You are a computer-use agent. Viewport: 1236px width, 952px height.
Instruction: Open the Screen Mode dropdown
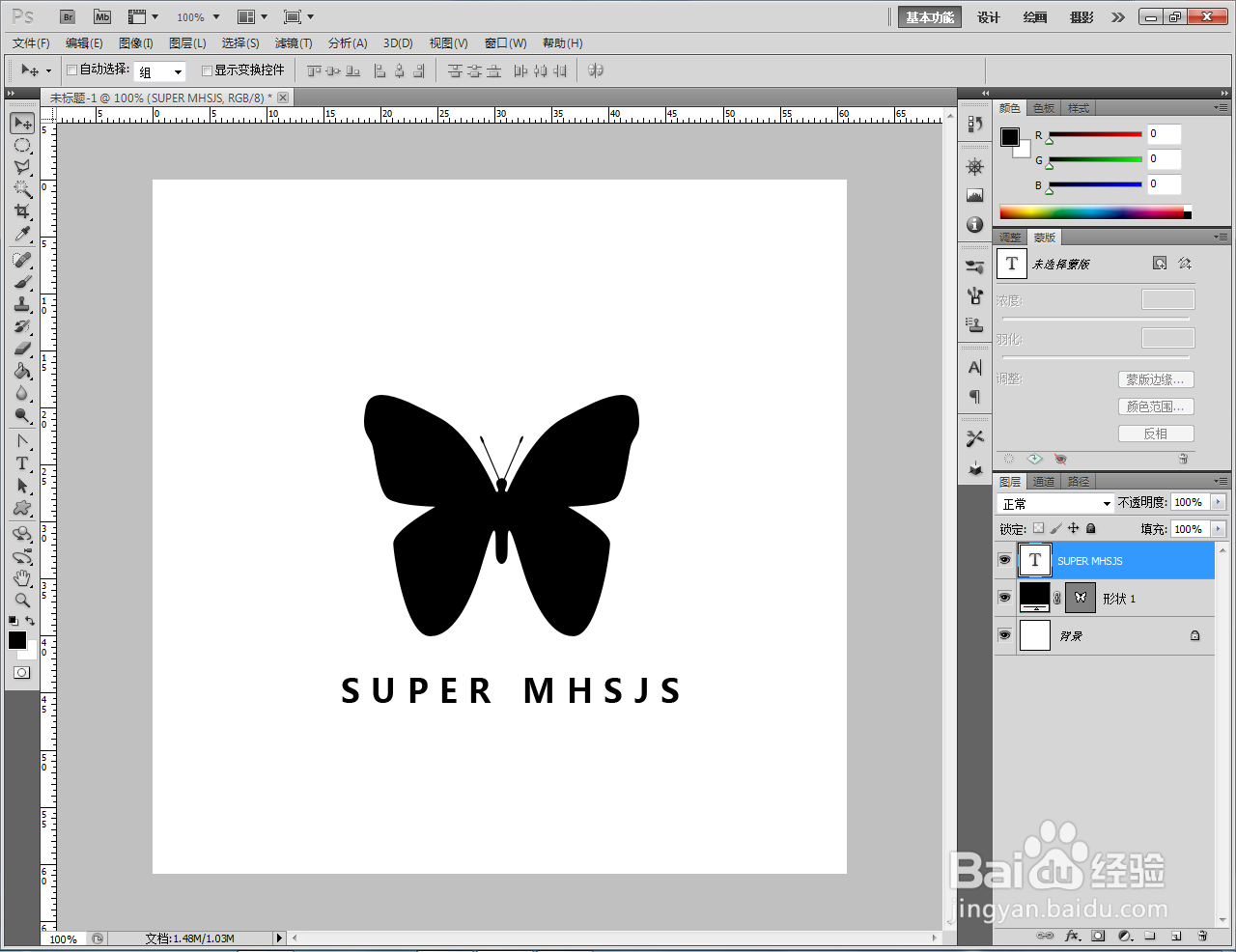[298, 16]
